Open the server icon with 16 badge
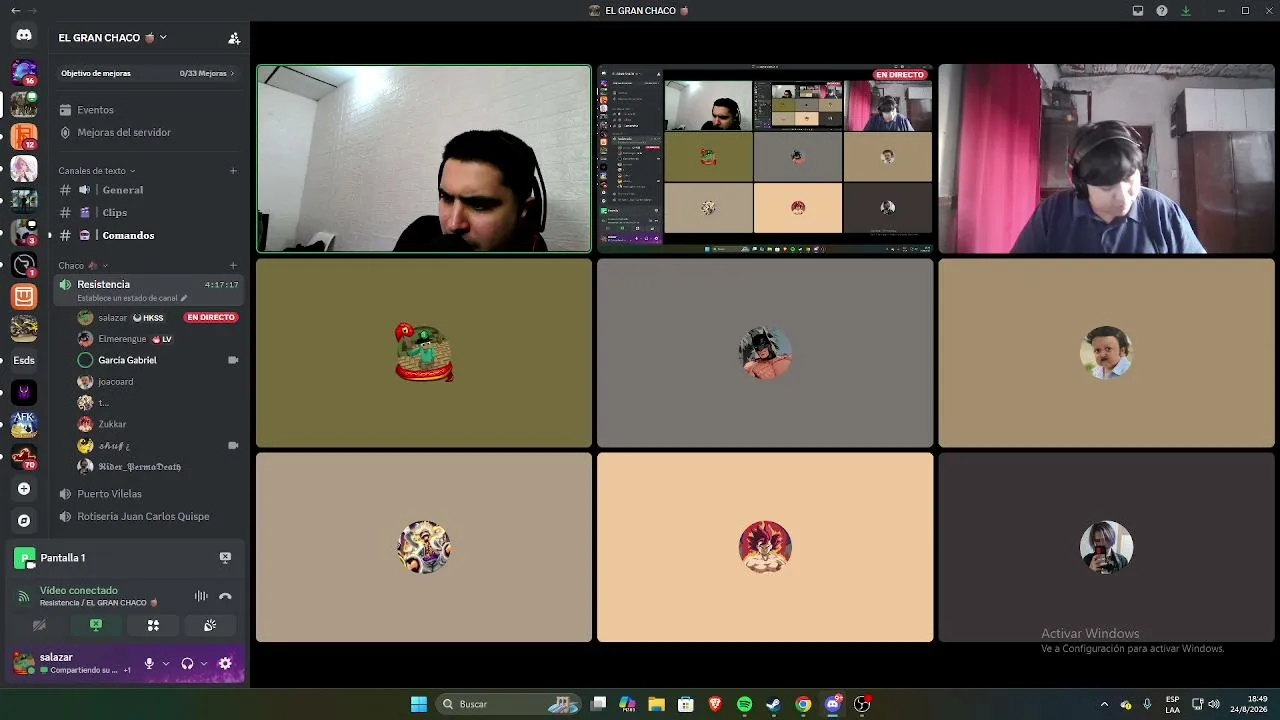The width and height of the screenshot is (1280, 720). point(24,72)
